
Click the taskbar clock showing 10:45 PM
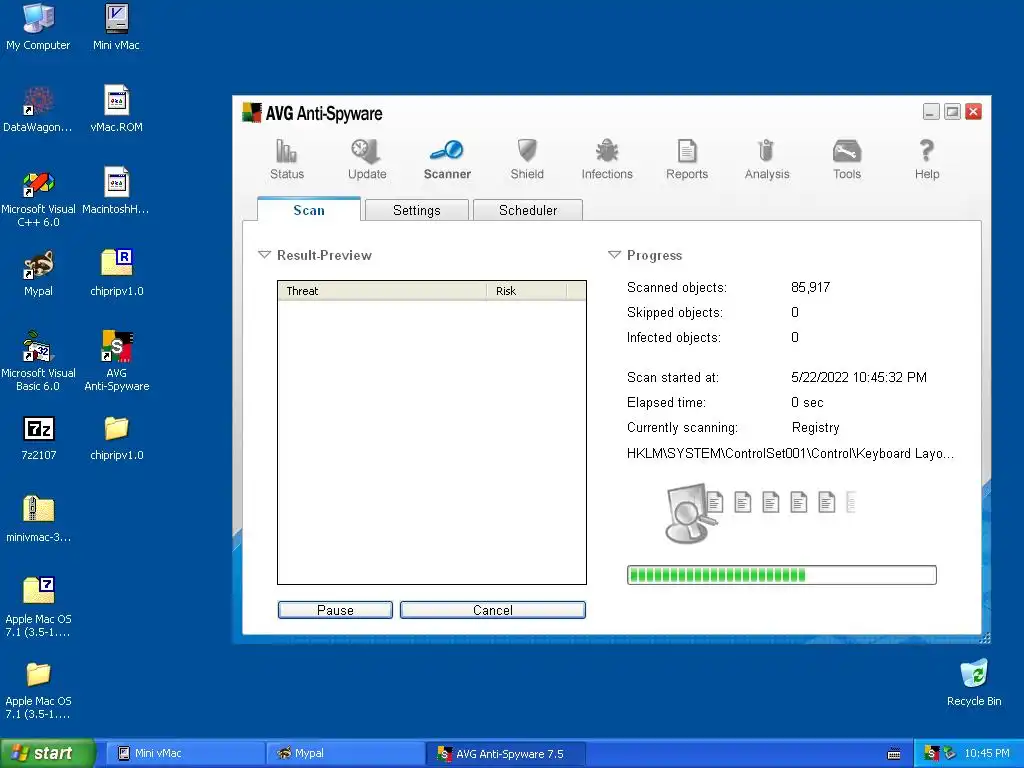pos(987,753)
